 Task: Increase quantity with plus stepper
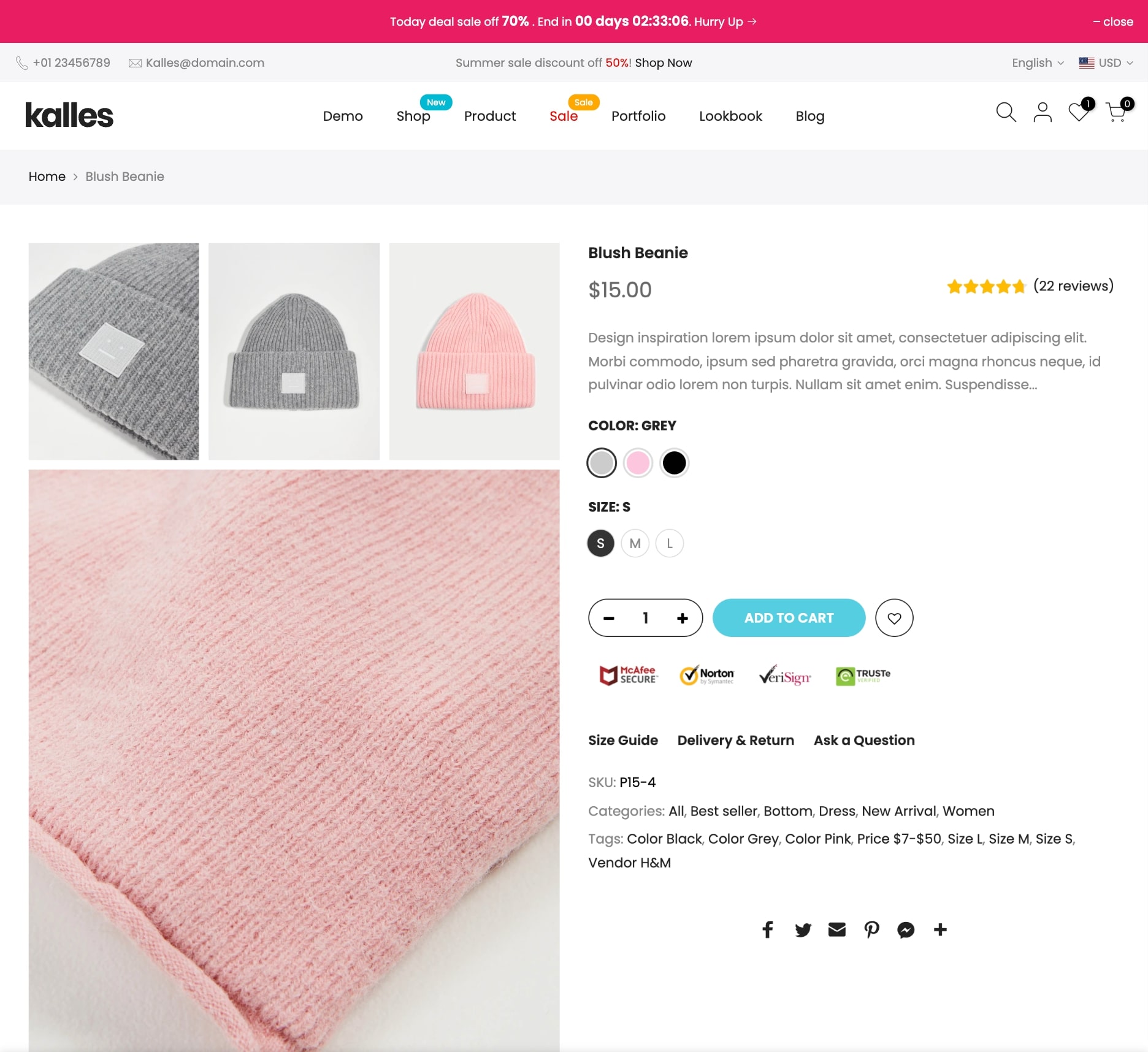tap(683, 618)
